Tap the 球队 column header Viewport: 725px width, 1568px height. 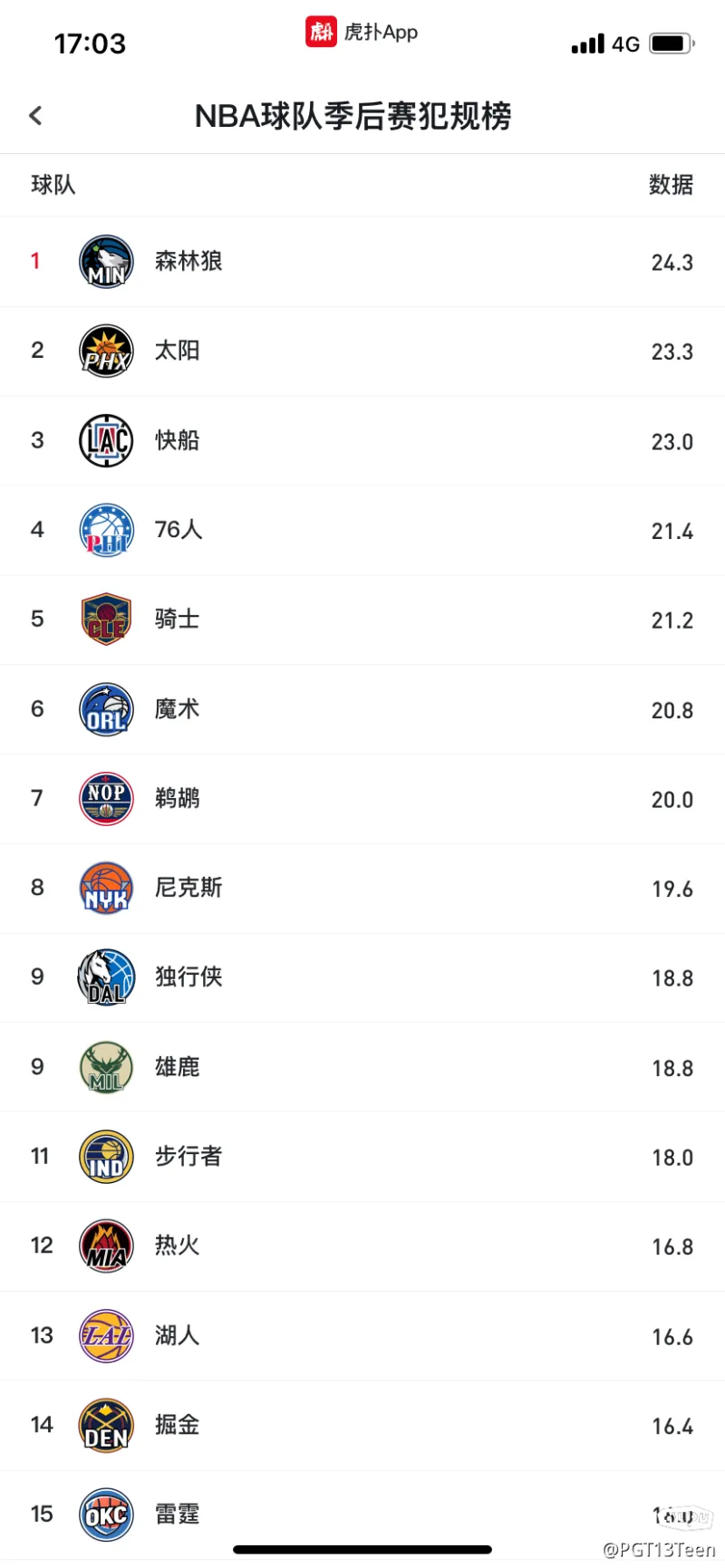click(53, 185)
